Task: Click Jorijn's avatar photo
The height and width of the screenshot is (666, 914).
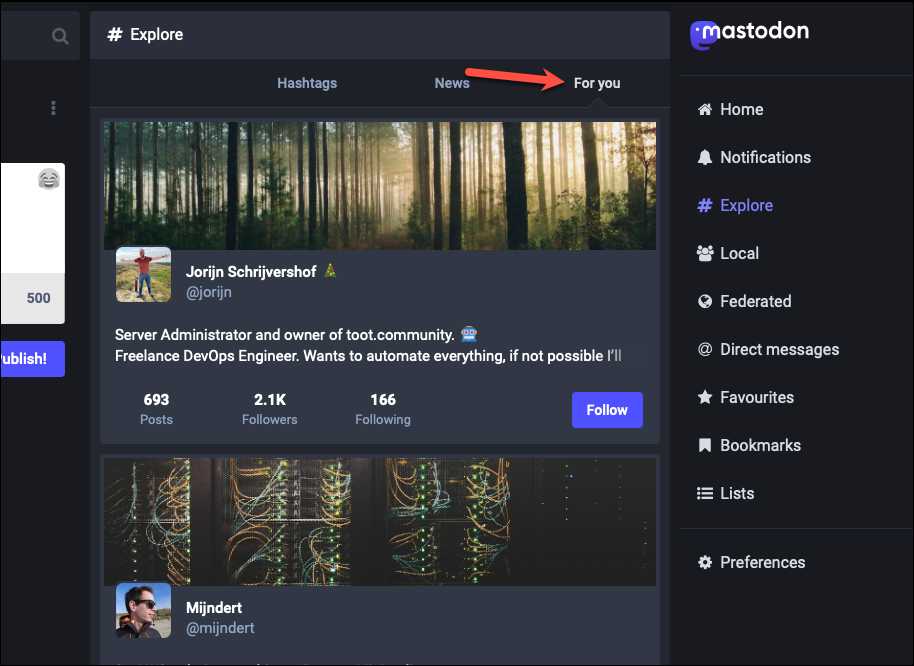Action: point(143,274)
